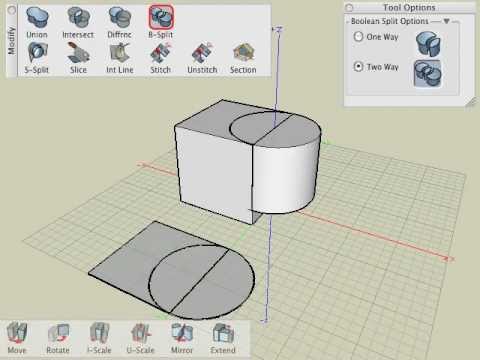Screen dimensions: 480x360
Task: Click the Two Way preview thumbnail
Action: click(428, 74)
